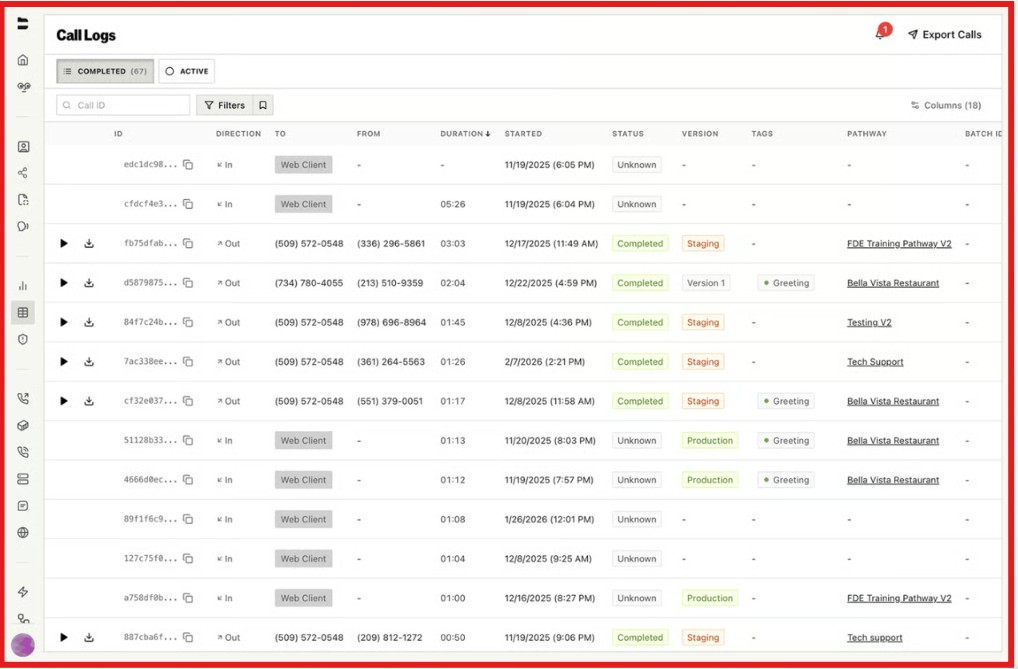
Task: Focus the Call ID search field
Action: 123,105
